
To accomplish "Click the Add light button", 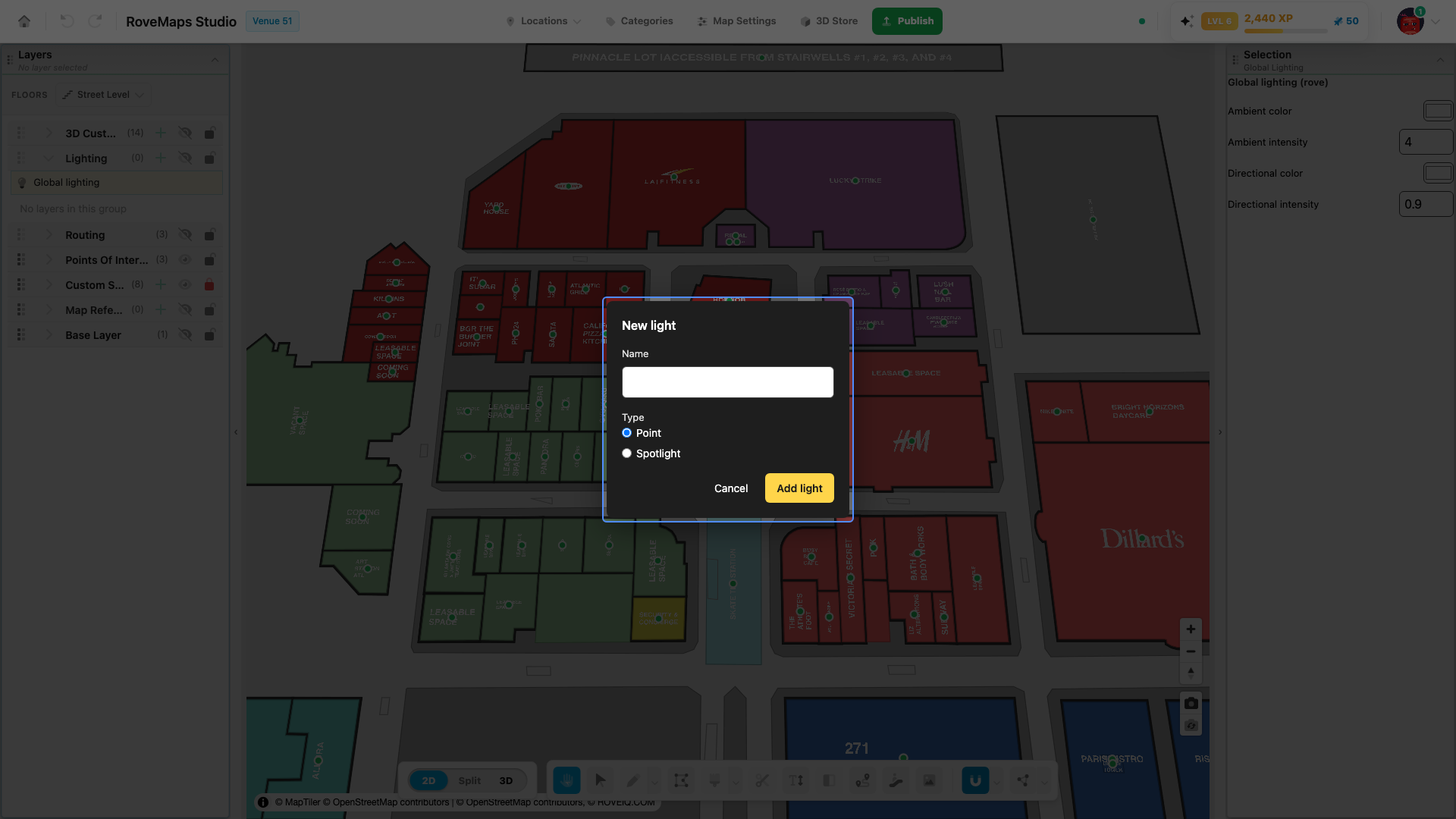I will pyautogui.click(x=799, y=488).
